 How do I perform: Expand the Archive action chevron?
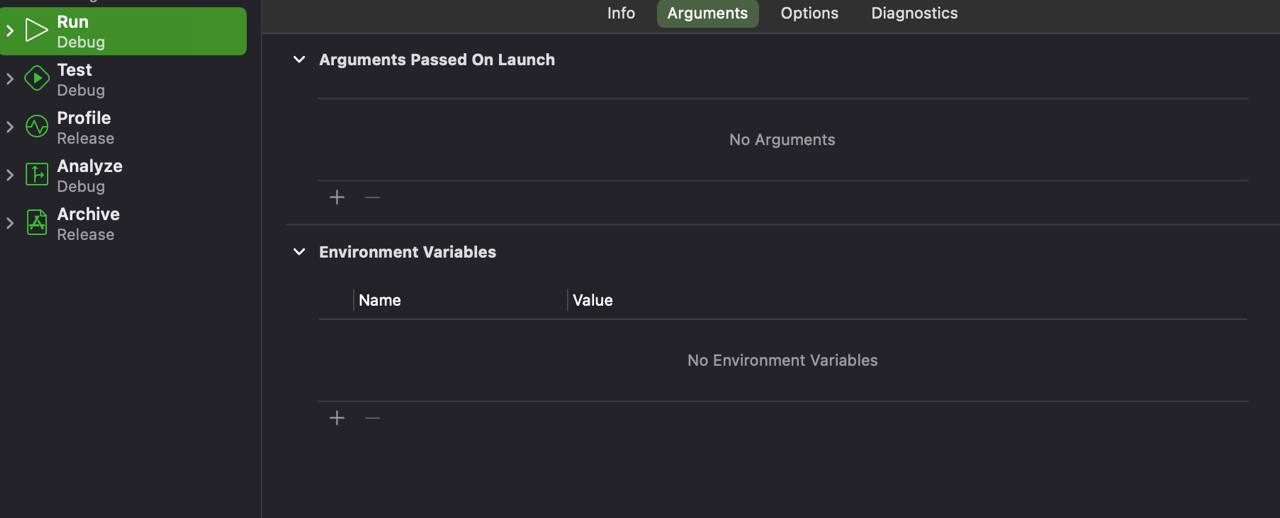point(10,223)
